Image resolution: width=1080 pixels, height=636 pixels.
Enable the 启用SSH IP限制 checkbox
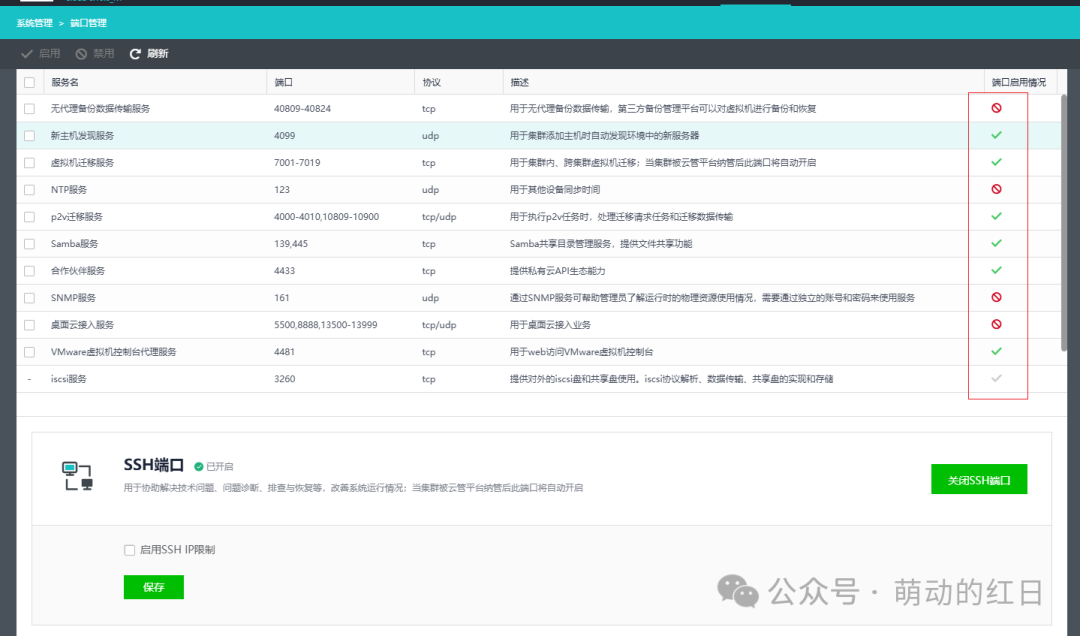point(129,550)
